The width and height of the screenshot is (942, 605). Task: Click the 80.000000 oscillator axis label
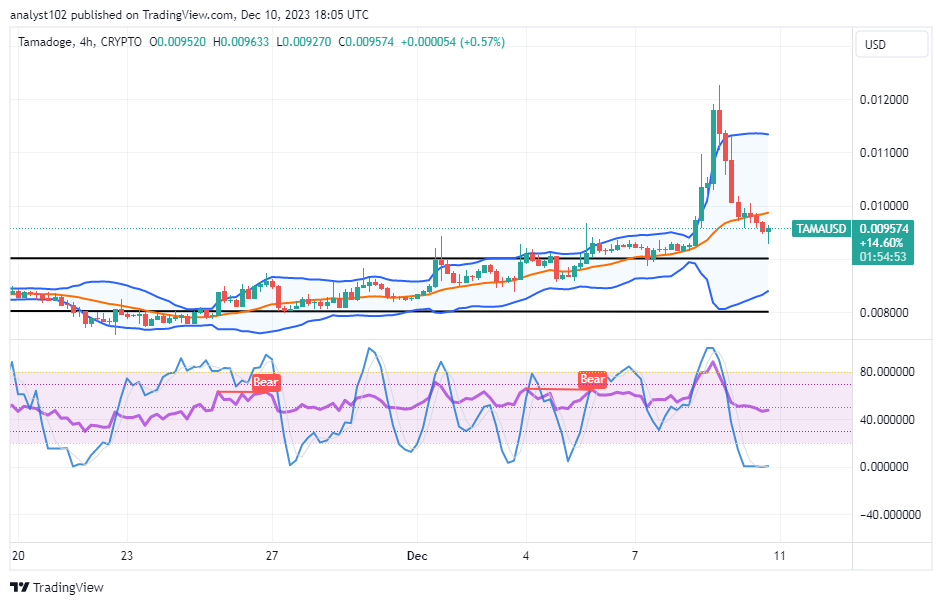[x=887, y=371]
